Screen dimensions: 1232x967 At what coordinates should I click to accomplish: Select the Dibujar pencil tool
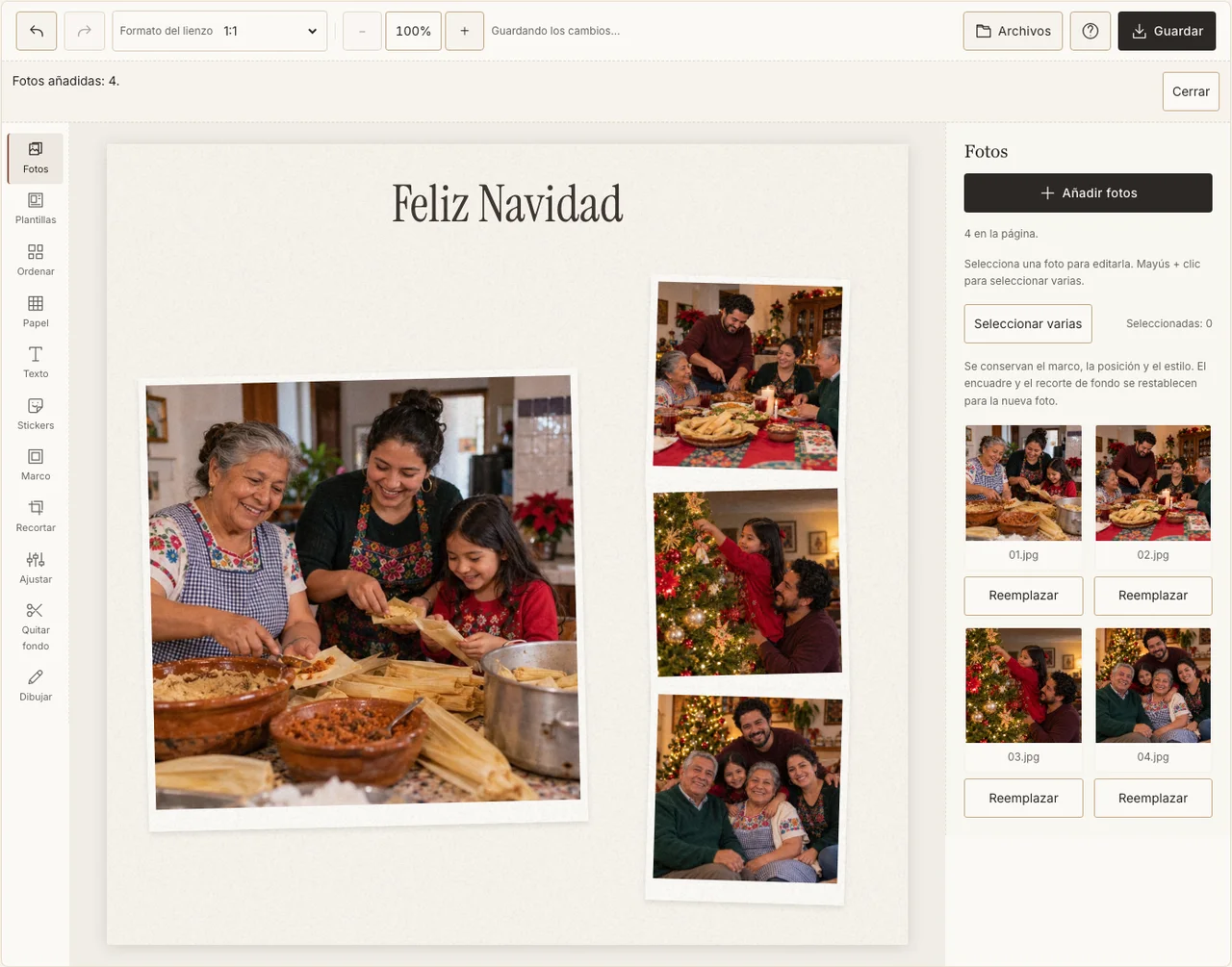click(36, 685)
